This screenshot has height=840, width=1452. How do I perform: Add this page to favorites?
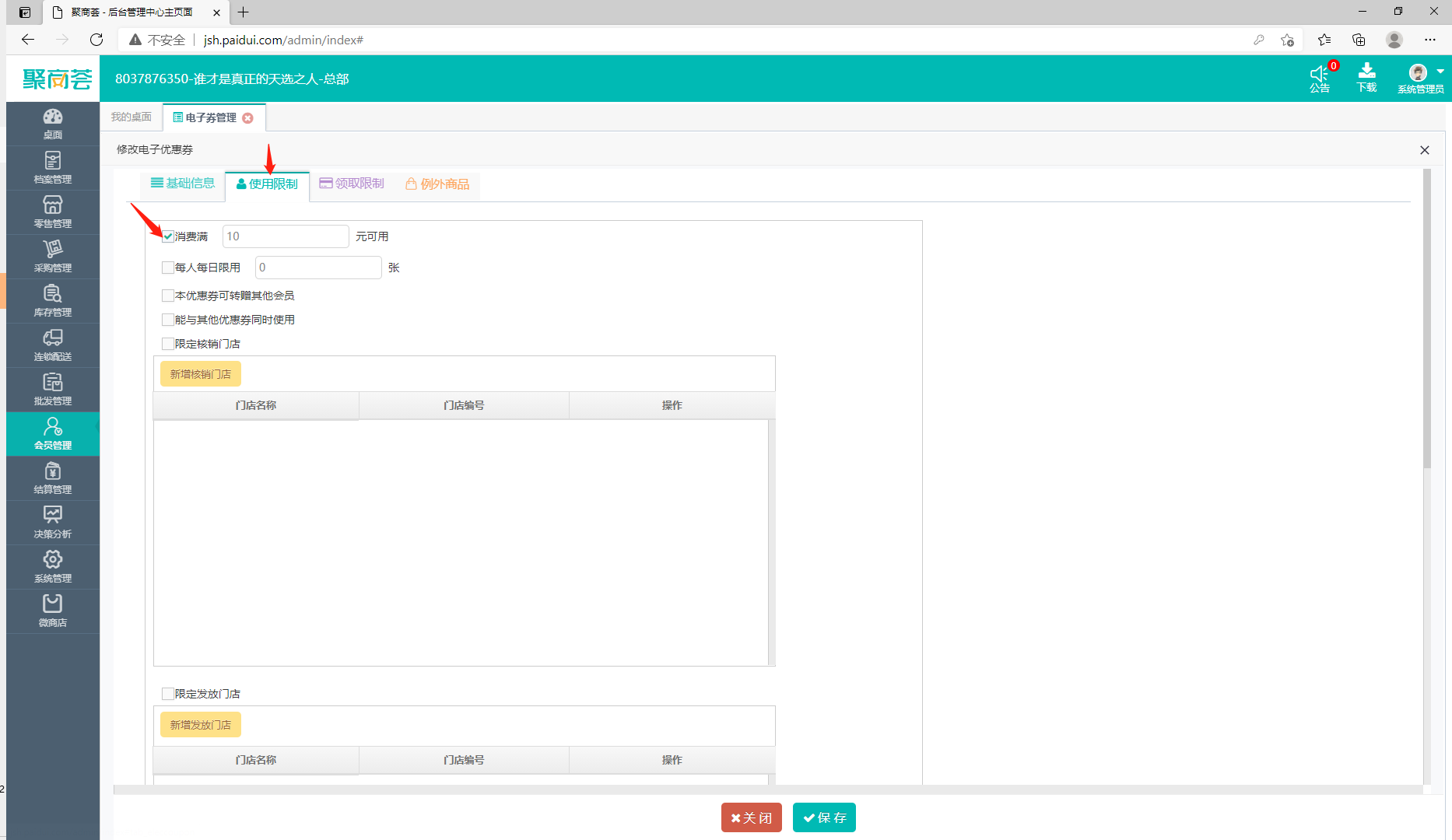(x=1287, y=40)
